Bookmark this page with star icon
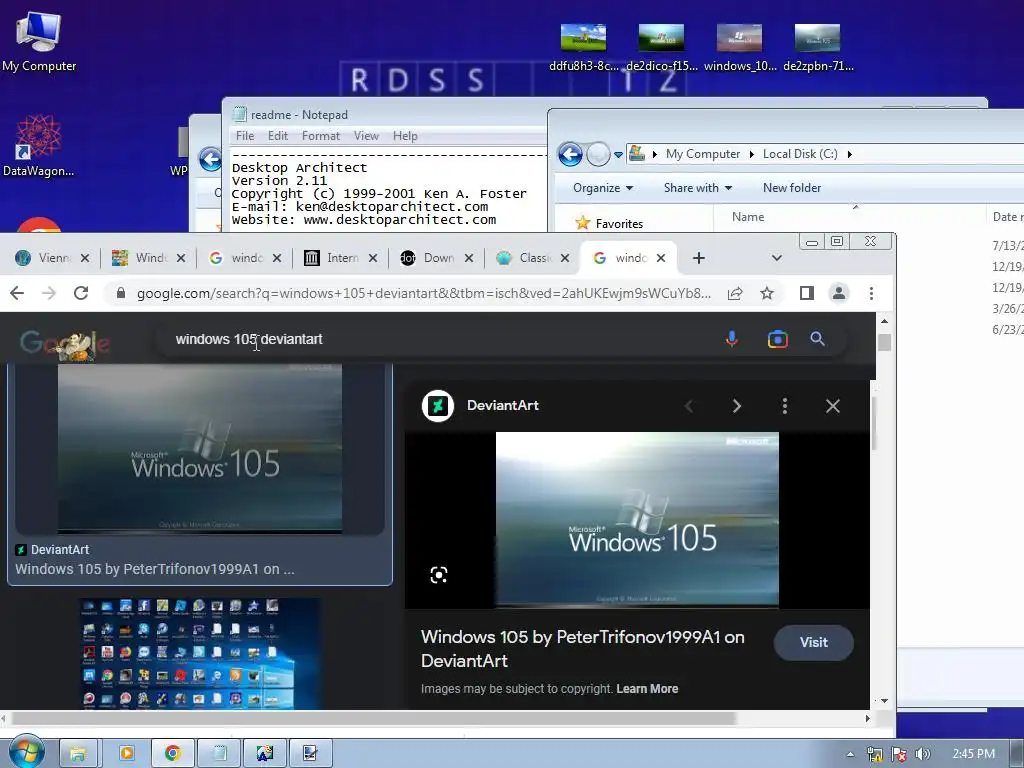The image size is (1024, 768). pyautogui.click(x=767, y=294)
